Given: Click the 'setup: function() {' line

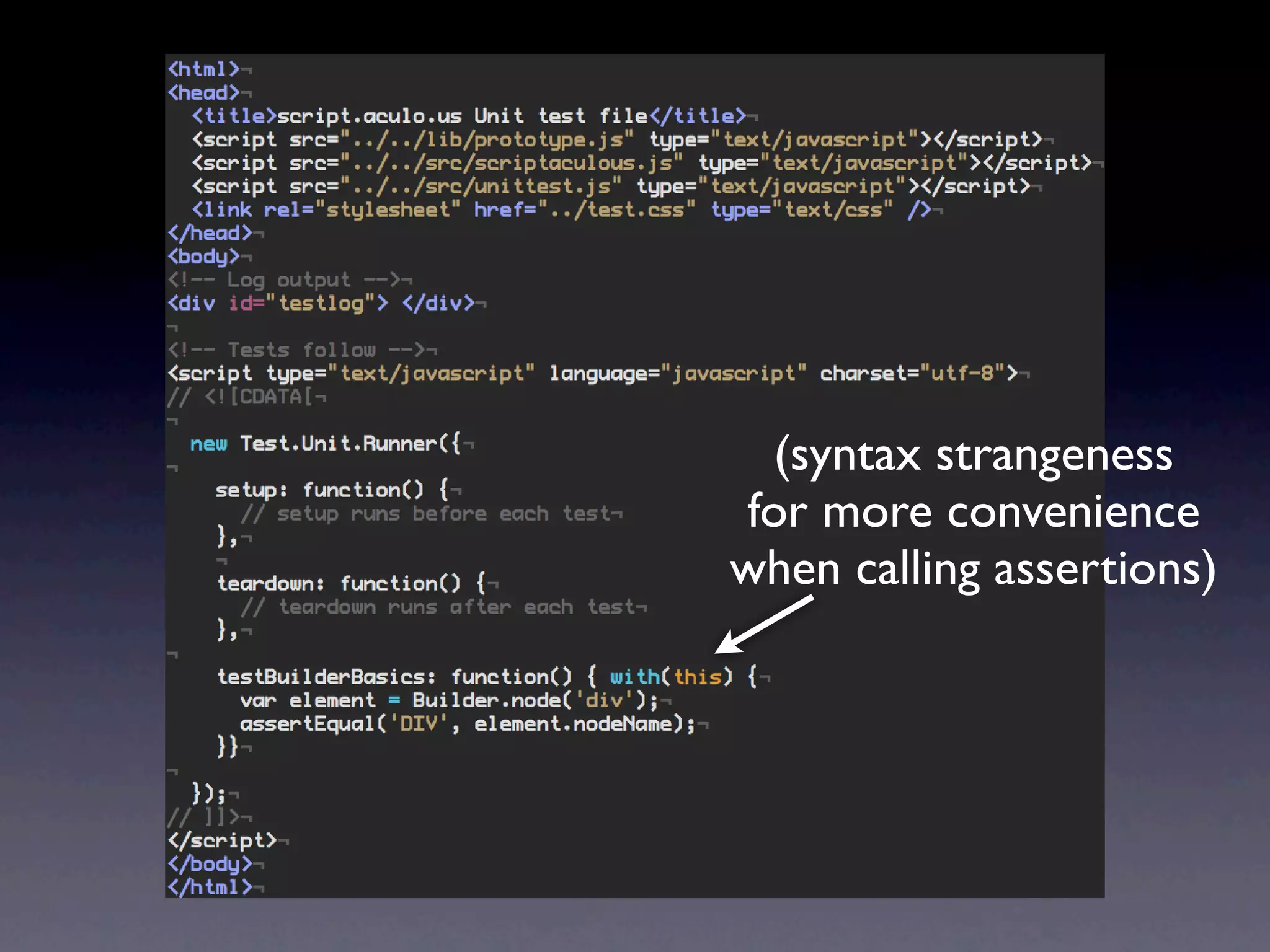Looking at the screenshot, I should tap(332, 490).
